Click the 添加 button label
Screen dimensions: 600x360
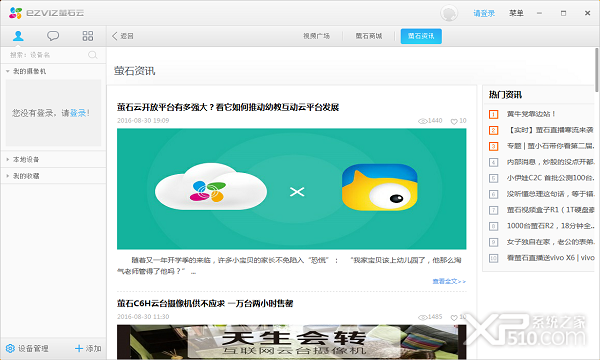pos(93,348)
